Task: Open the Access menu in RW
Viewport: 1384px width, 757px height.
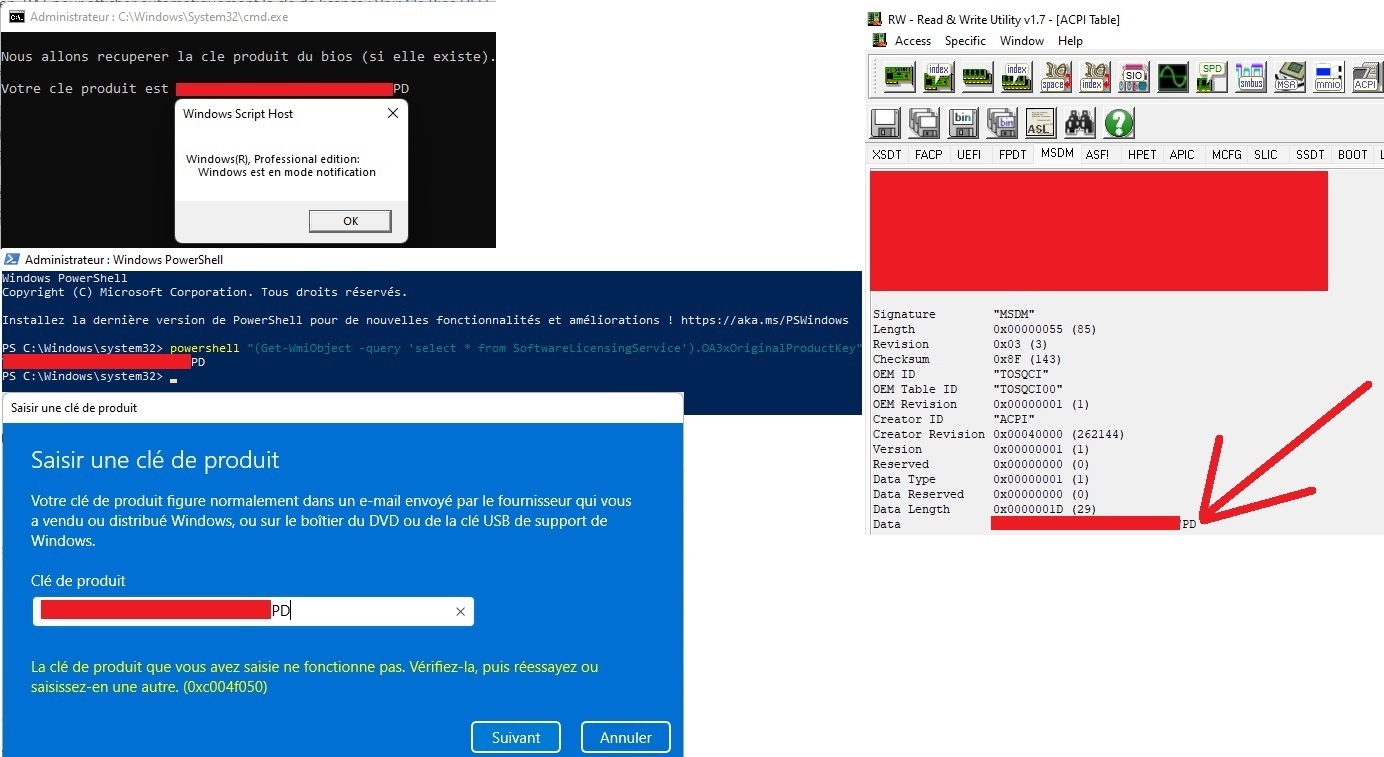Action: [x=913, y=41]
